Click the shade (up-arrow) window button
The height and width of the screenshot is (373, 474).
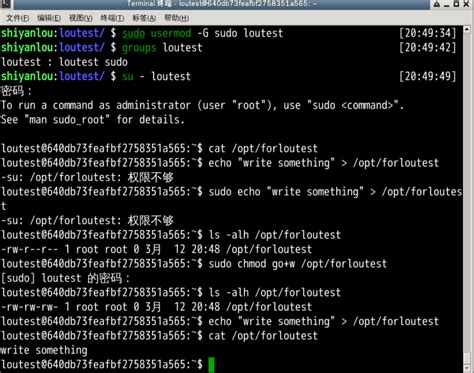coord(437,4)
